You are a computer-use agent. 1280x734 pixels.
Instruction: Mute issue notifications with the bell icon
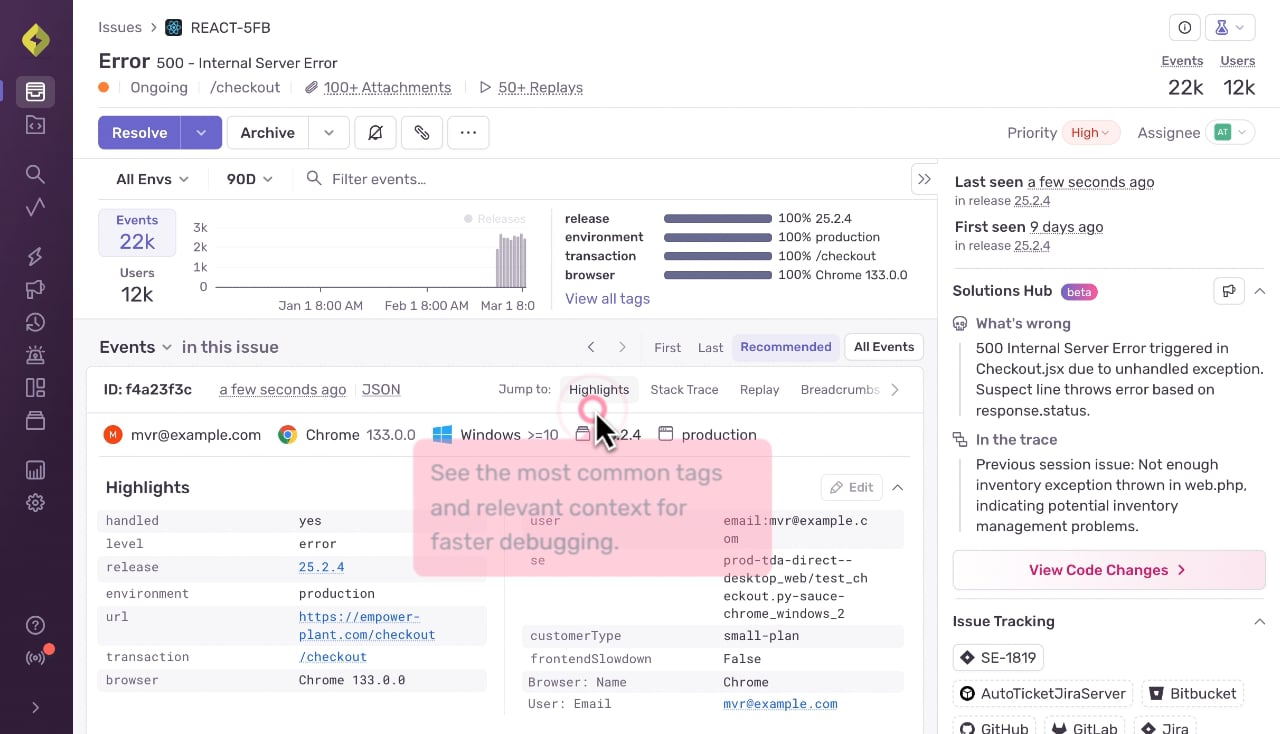coord(375,133)
